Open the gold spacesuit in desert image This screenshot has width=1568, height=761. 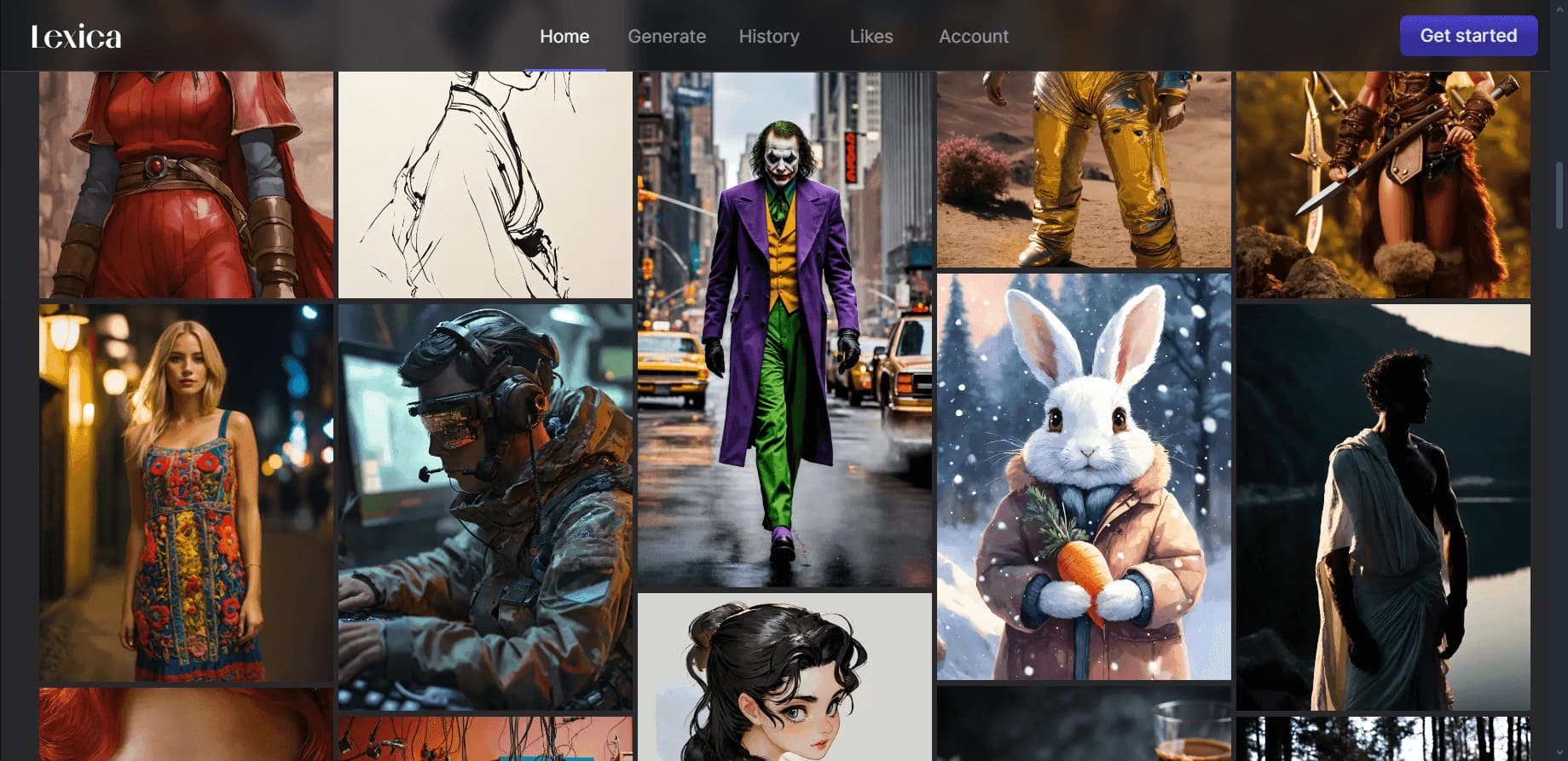[1084, 170]
